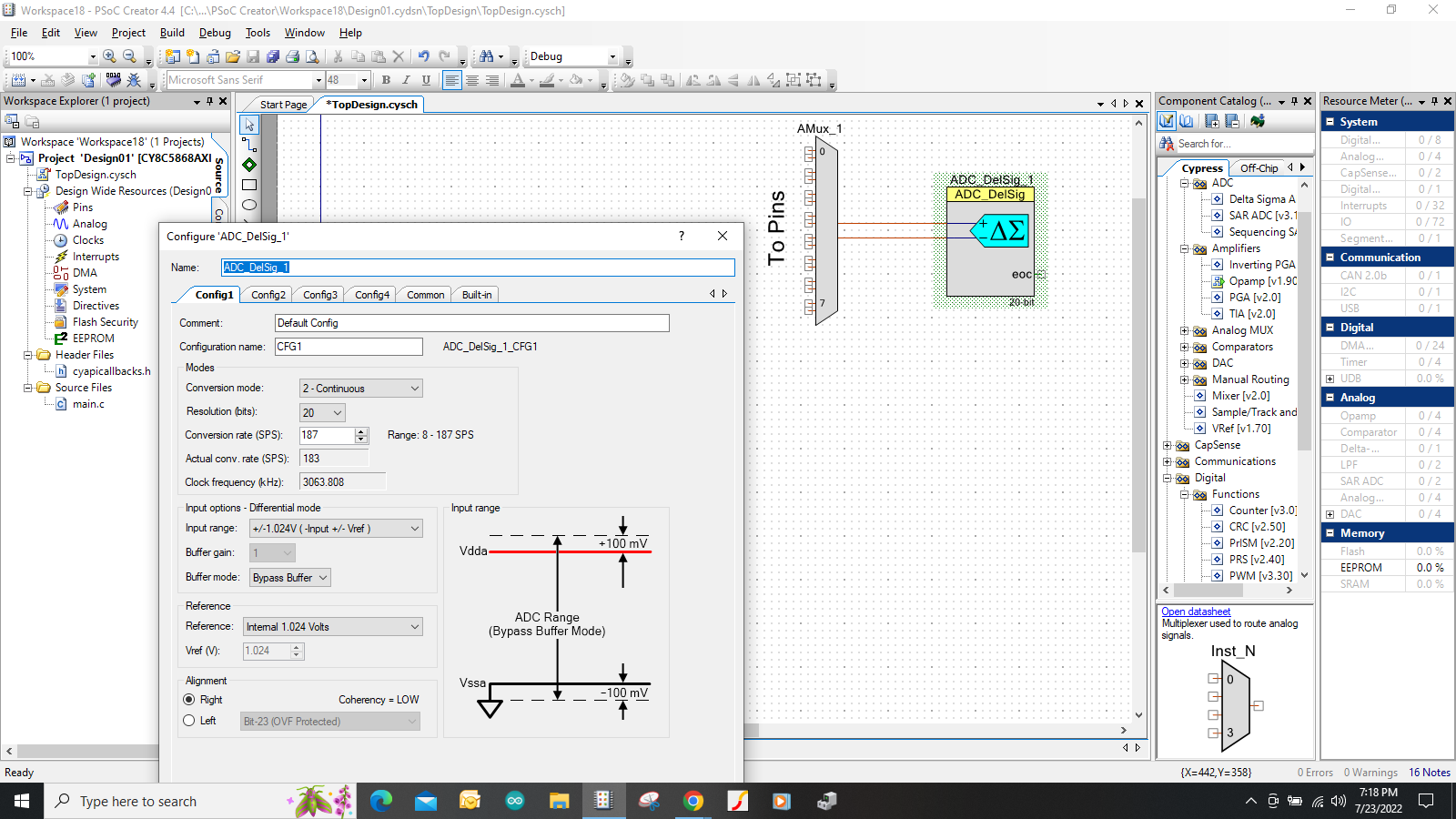Viewport: 1456px width, 819px height.
Task: Switch to Off-Chip catalog tab
Action: coord(1259,168)
